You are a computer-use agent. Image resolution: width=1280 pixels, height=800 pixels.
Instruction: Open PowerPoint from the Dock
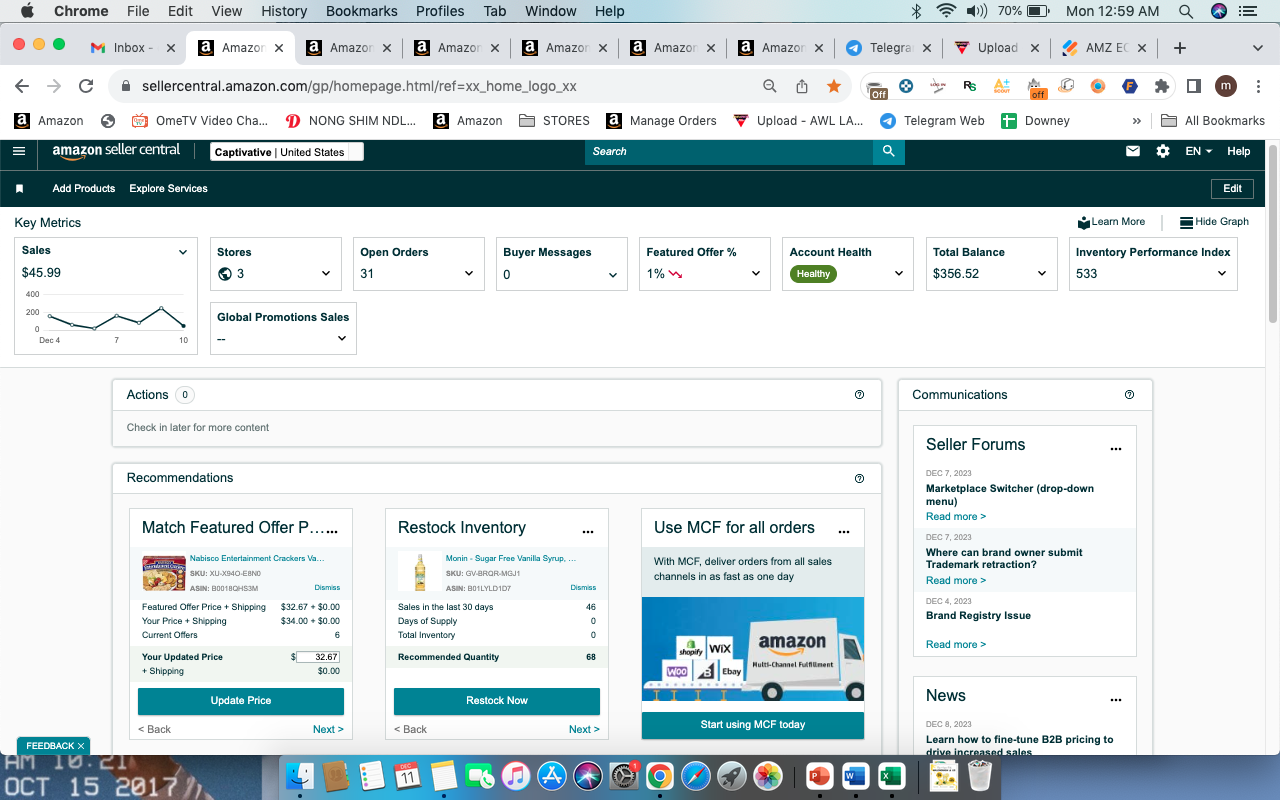(x=819, y=776)
